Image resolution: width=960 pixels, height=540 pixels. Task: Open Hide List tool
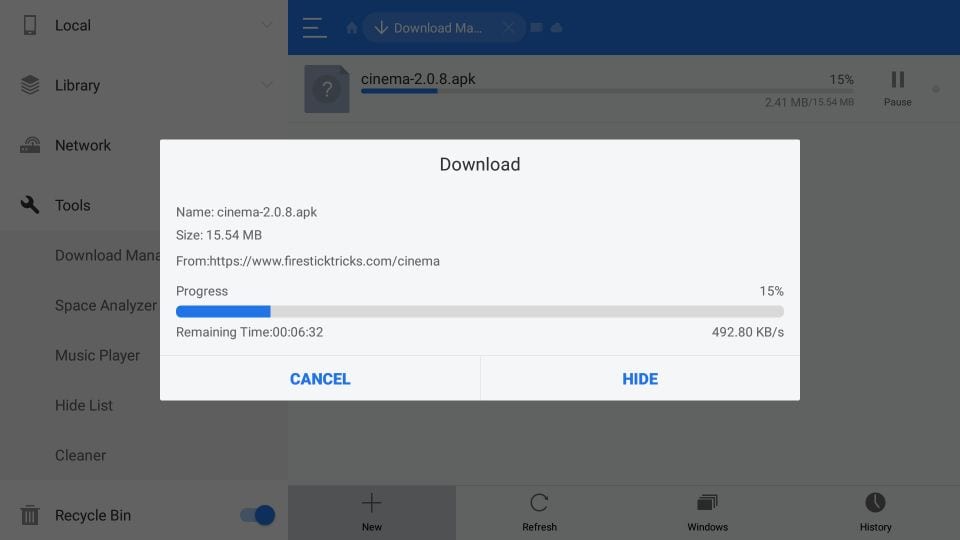pos(84,405)
